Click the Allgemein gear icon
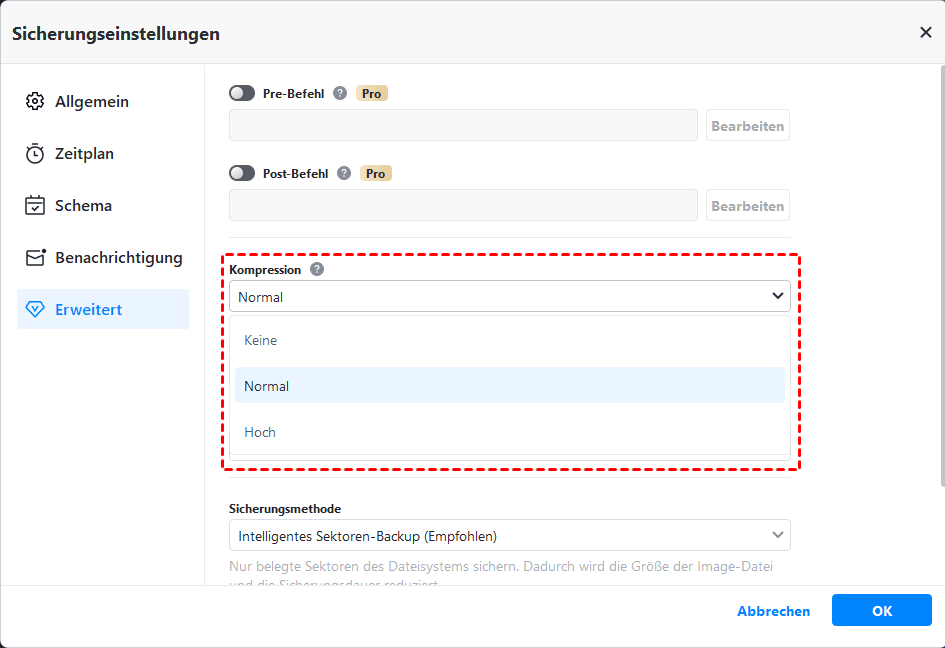The height and width of the screenshot is (648, 945). (35, 102)
